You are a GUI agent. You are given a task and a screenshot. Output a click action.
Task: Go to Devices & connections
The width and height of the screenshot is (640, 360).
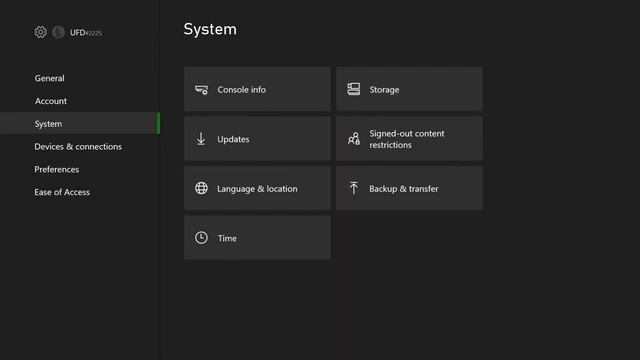(x=78, y=147)
